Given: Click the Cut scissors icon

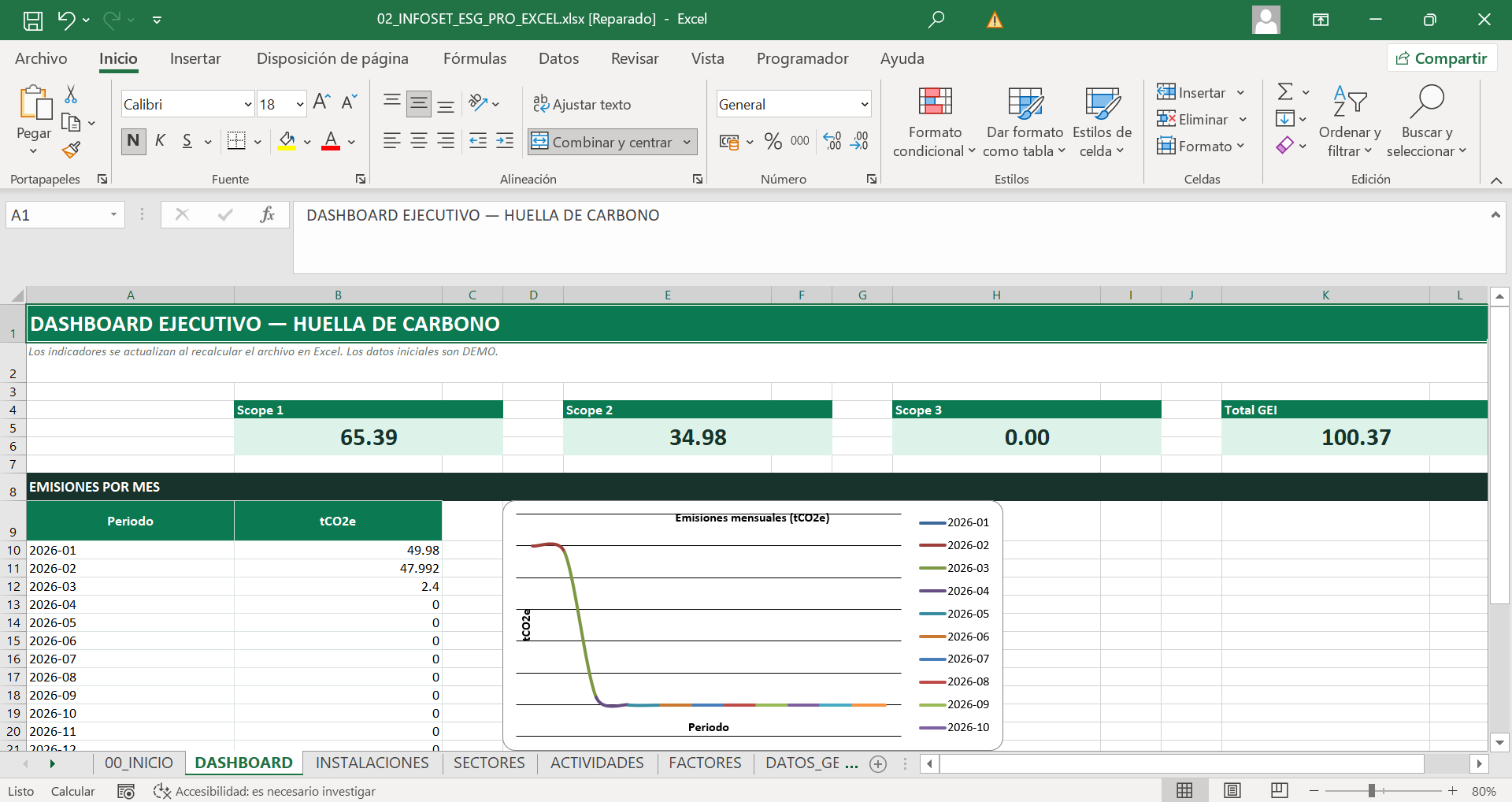Looking at the screenshot, I should tap(71, 95).
